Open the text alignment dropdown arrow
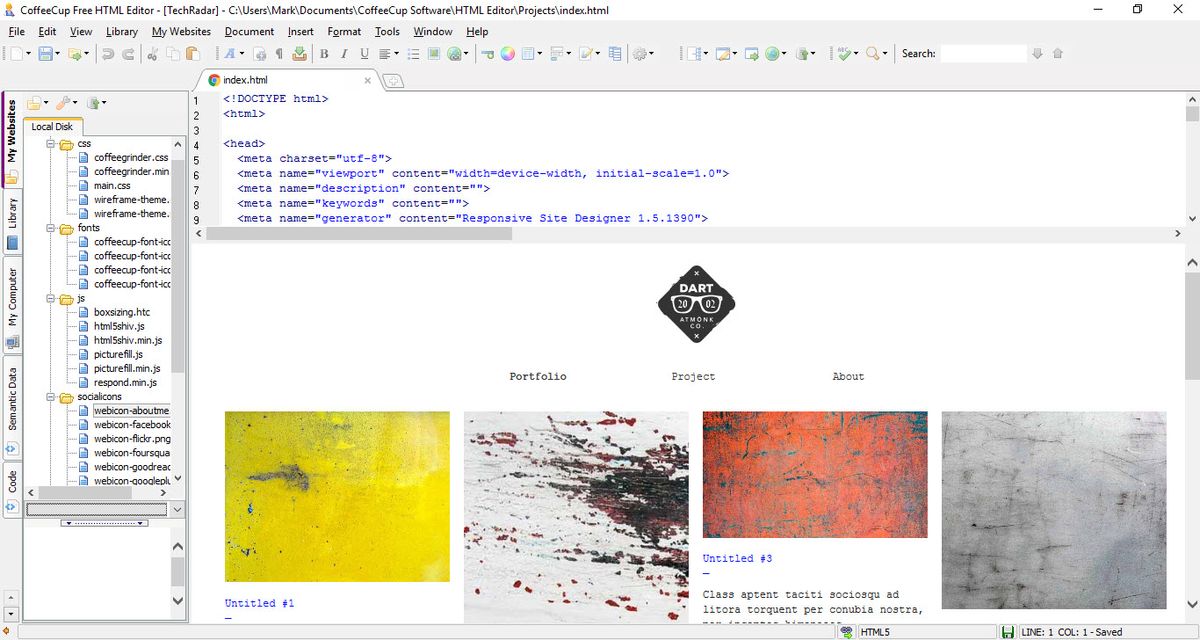Screen dimensions: 1200x640 pyautogui.click(x=395, y=53)
